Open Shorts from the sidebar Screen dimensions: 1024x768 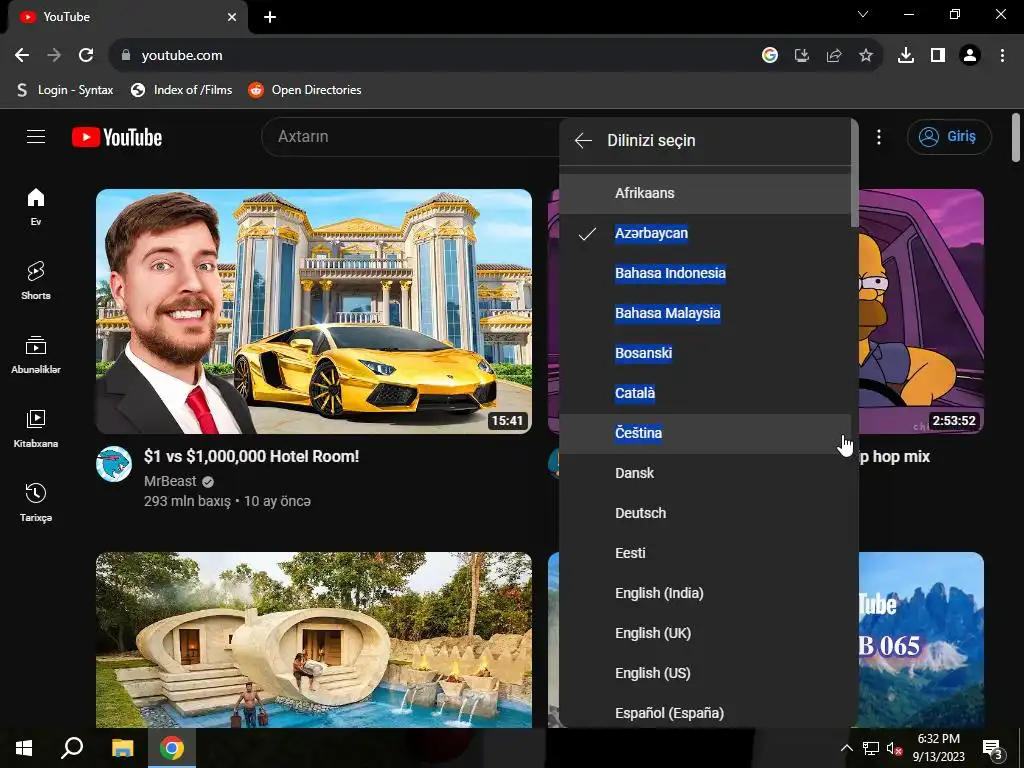(36, 281)
